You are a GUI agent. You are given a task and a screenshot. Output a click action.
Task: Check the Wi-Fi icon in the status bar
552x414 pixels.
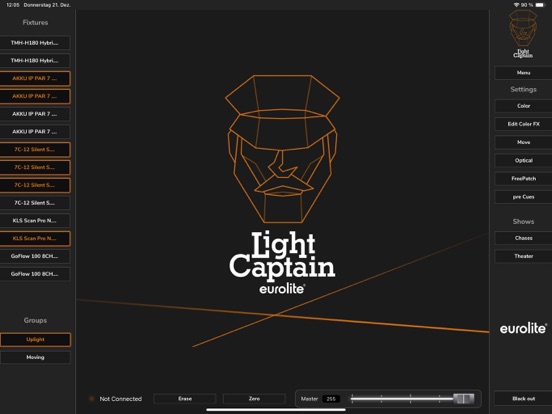click(x=516, y=5)
